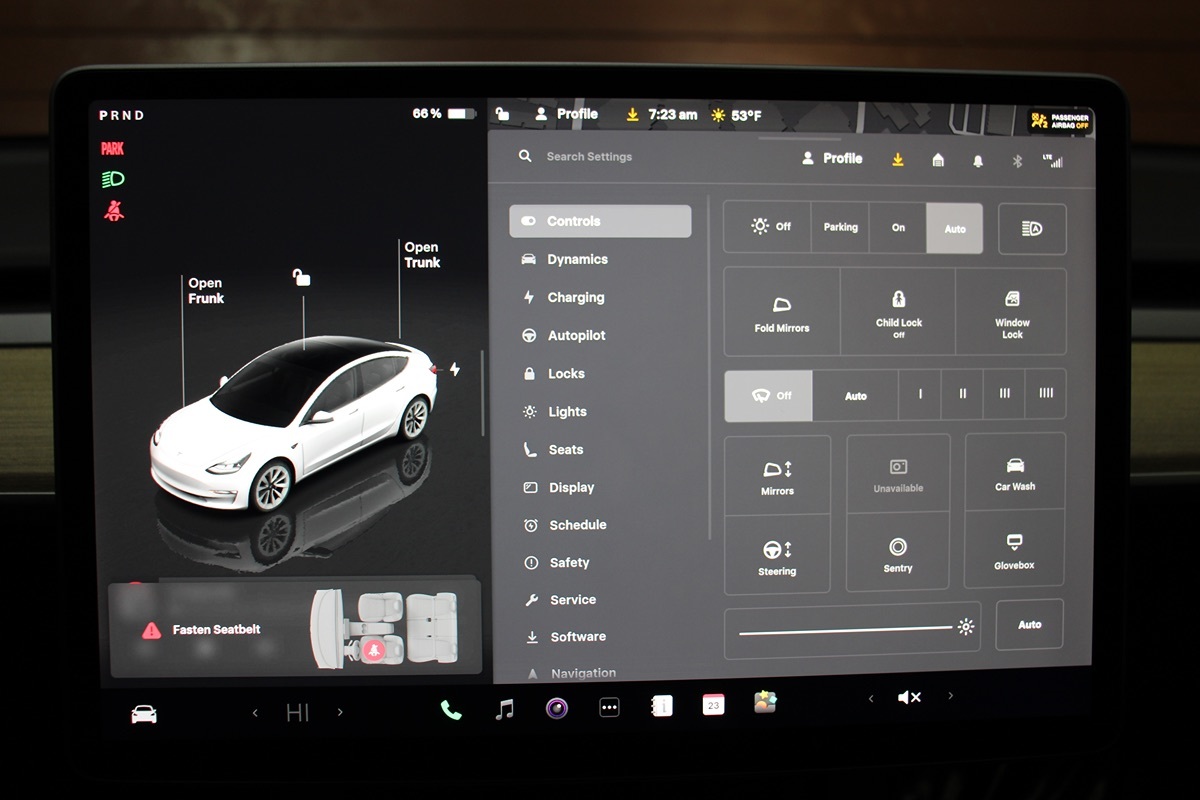The height and width of the screenshot is (800, 1200).
Task: Tap the Sentry mode icon
Action: (x=898, y=553)
